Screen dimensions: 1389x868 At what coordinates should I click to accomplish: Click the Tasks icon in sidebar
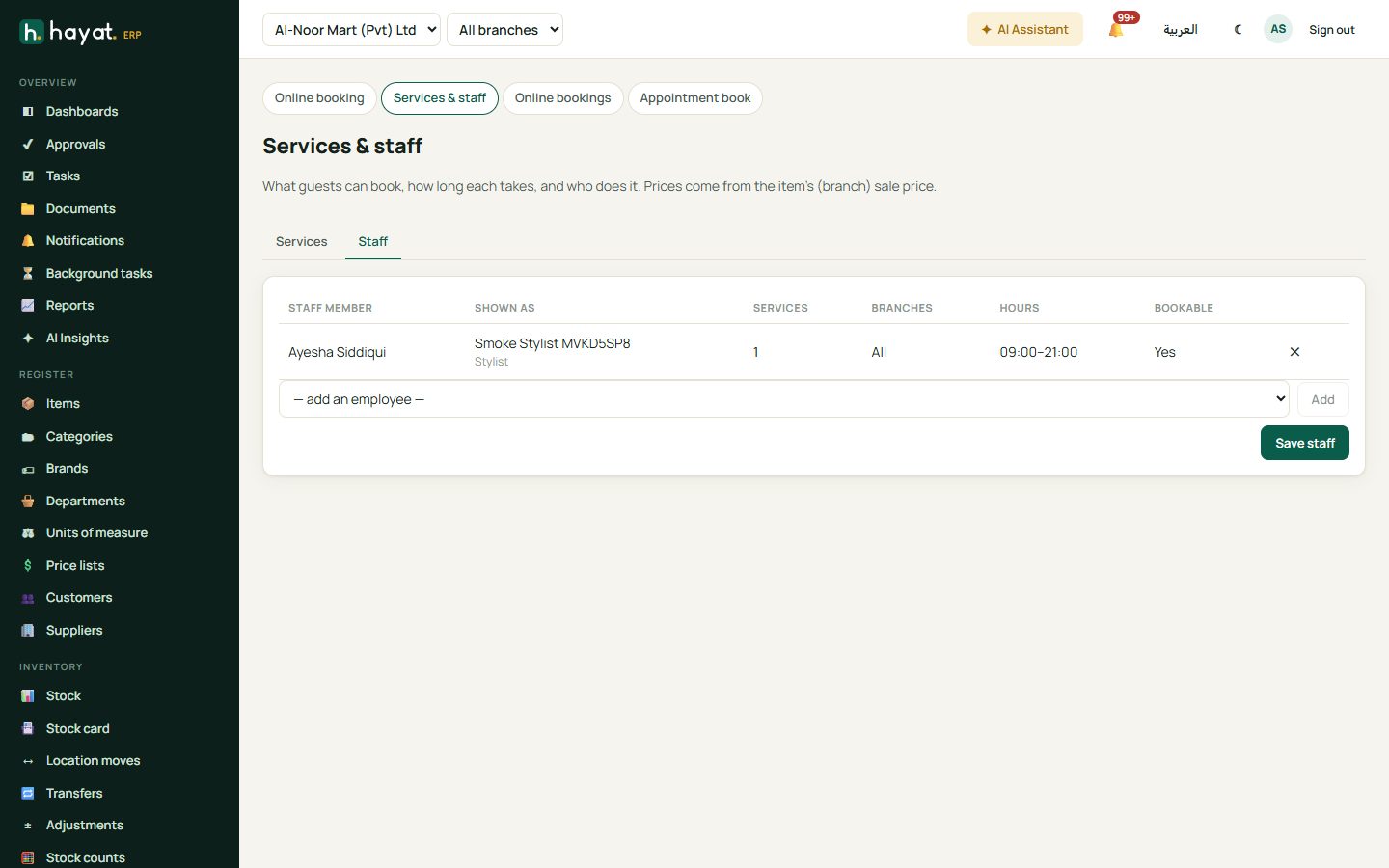pos(28,176)
